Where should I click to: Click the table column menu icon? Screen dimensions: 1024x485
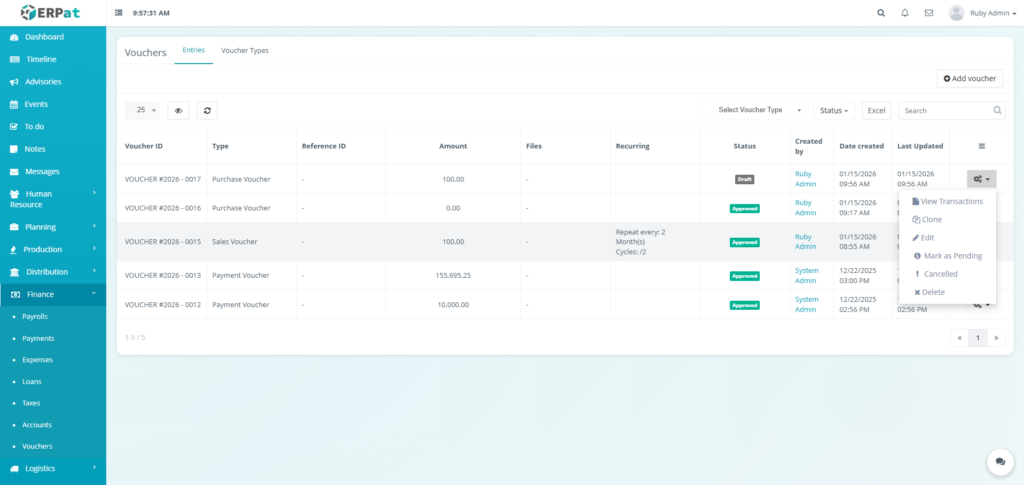[x=981, y=146]
